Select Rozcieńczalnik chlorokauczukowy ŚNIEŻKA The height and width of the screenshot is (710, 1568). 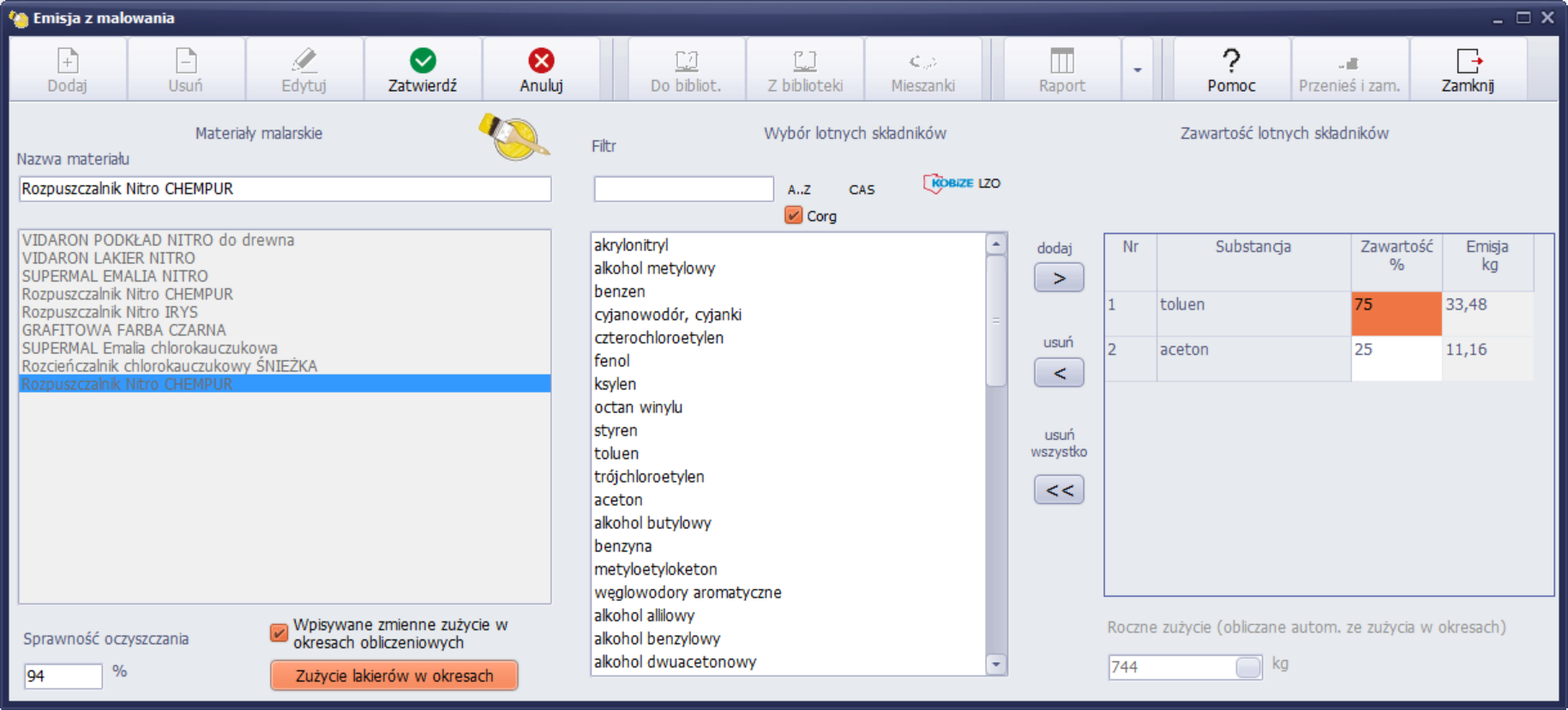(x=285, y=366)
